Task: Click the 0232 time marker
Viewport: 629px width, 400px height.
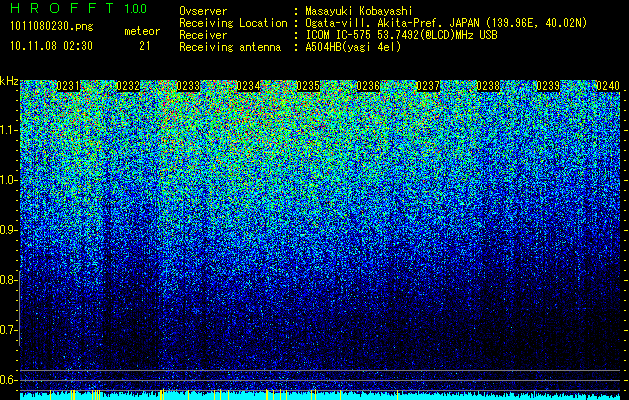Action: (128, 86)
